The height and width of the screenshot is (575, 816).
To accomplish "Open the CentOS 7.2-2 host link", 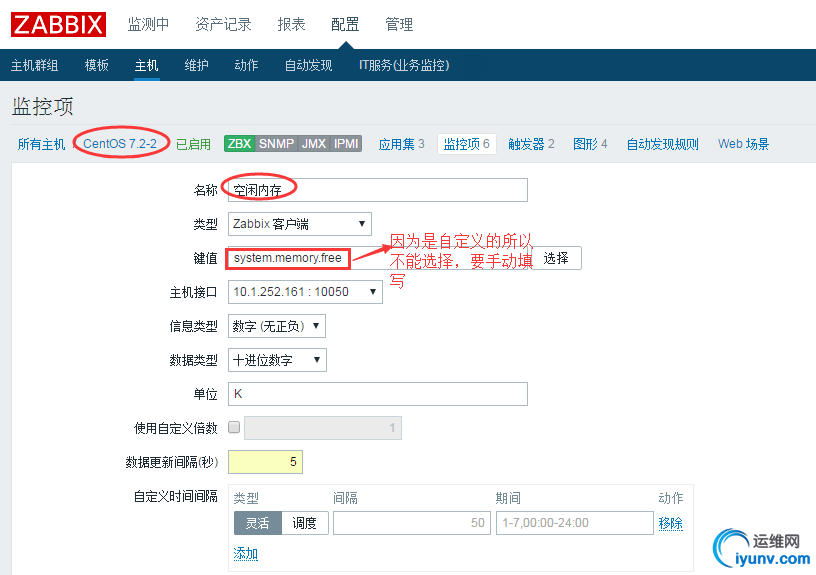I will click(120, 144).
